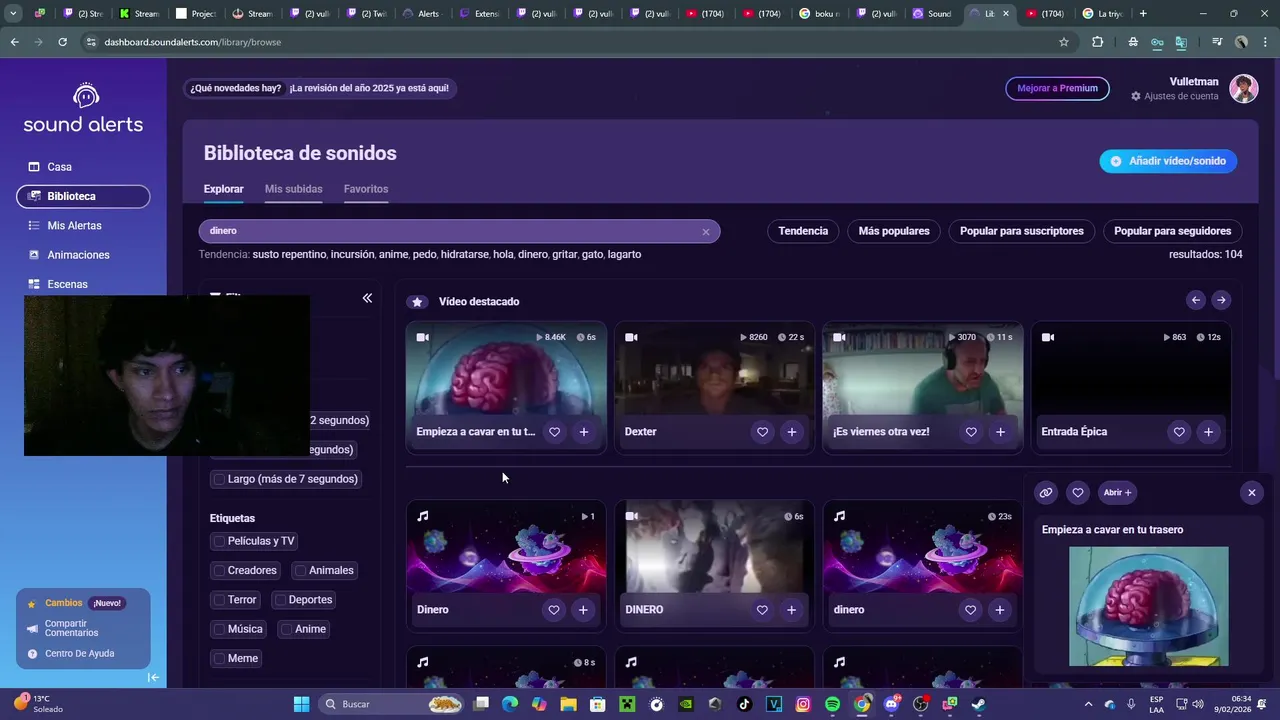Open 'Compartir Comentarios' link
The height and width of the screenshot is (720, 1280).
(x=72, y=629)
